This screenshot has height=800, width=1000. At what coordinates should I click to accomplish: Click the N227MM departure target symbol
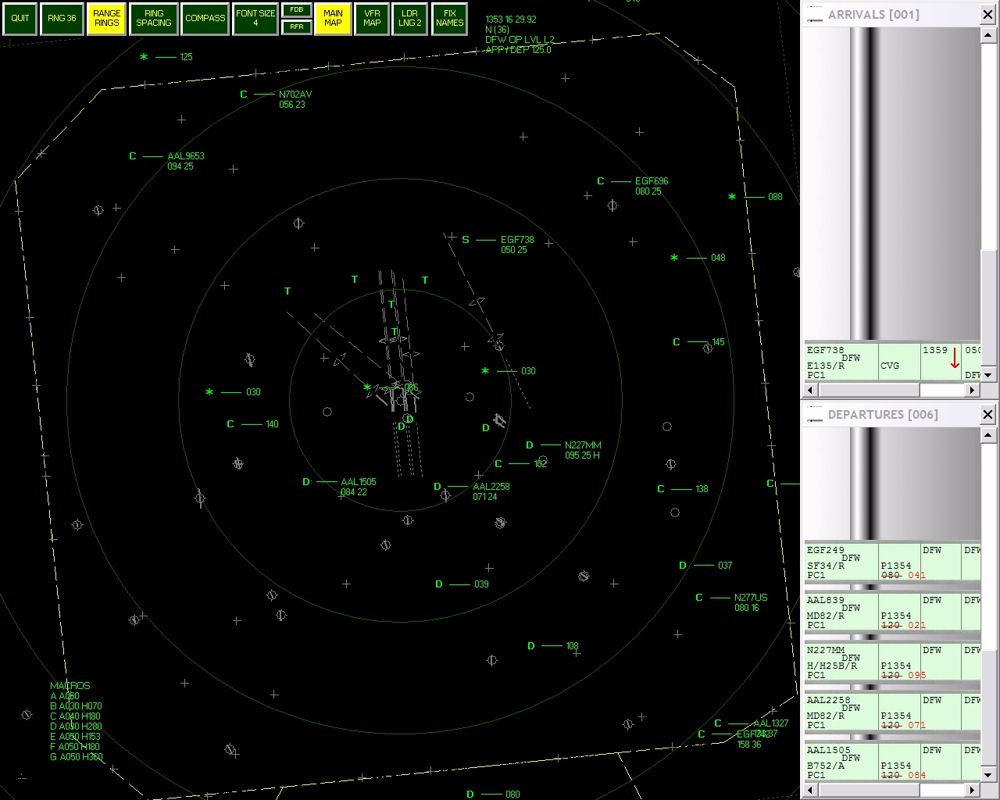click(x=530, y=445)
